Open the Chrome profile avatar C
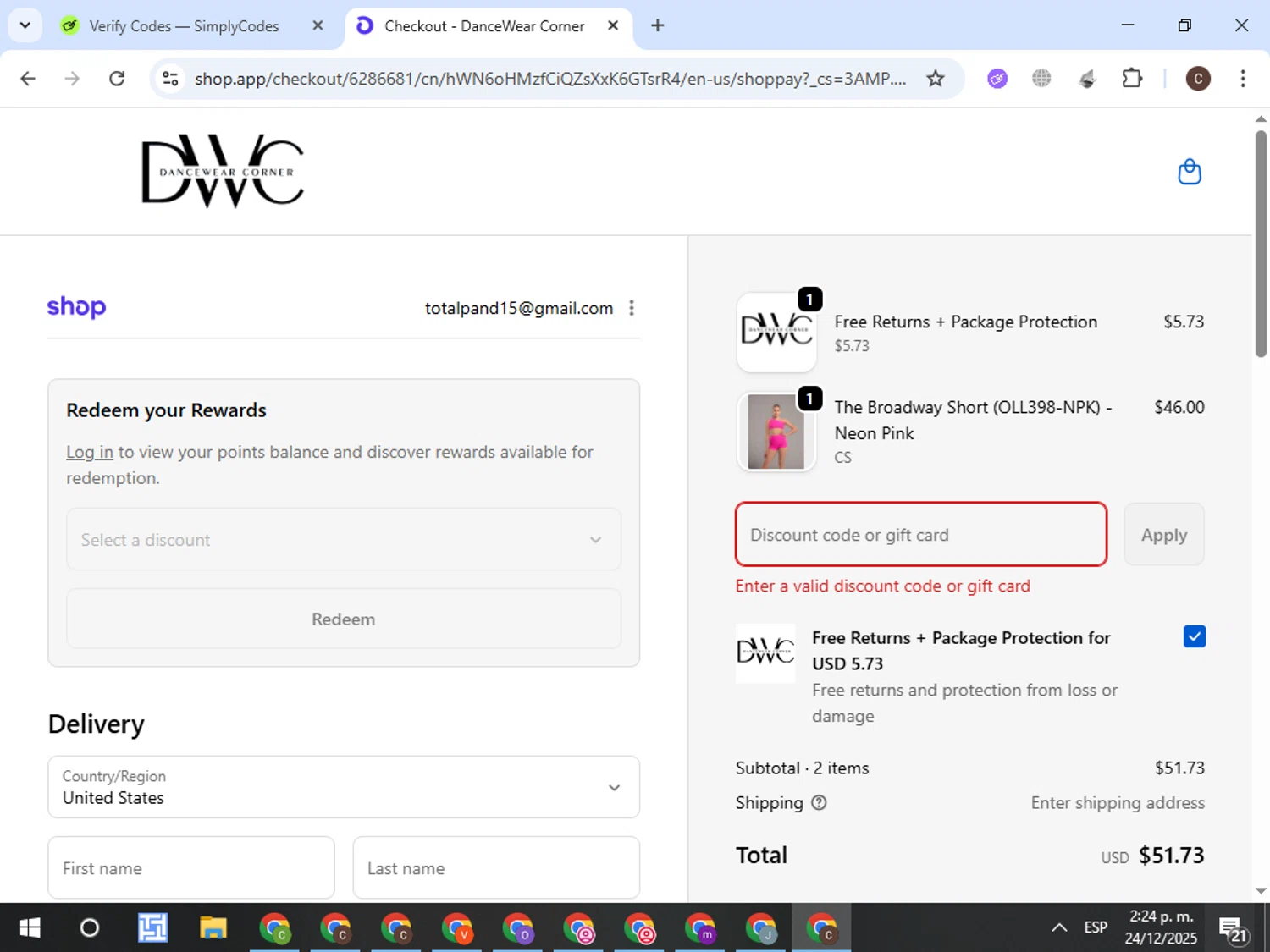Screen dimensions: 1270x952 click(1198, 79)
